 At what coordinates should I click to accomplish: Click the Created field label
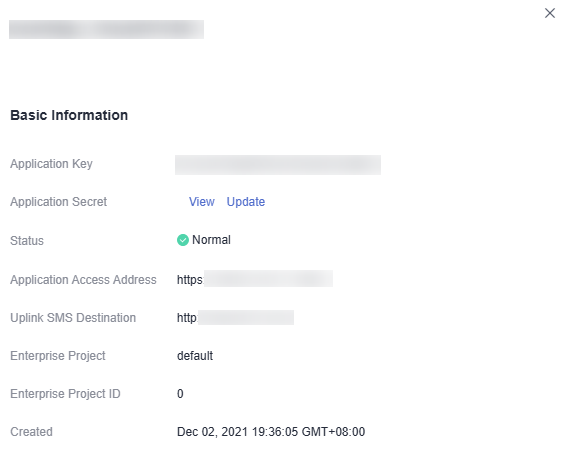point(32,432)
